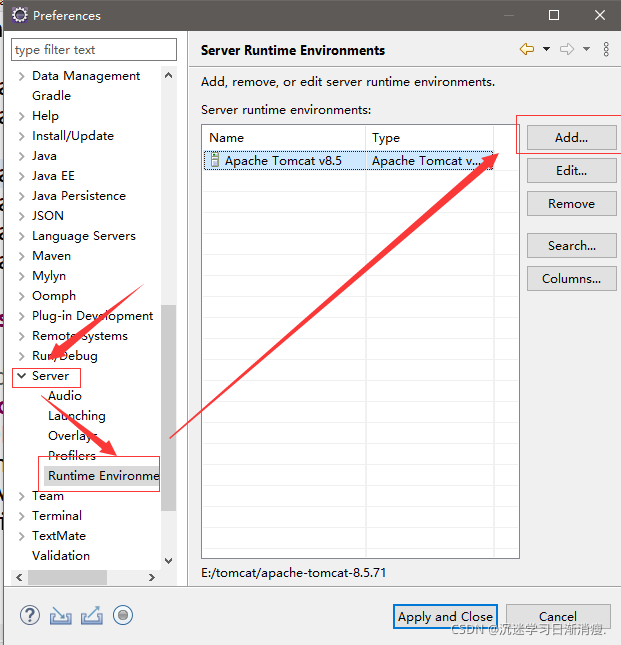Click the Cancel button
Image resolution: width=621 pixels, height=645 pixels.
click(x=558, y=617)
